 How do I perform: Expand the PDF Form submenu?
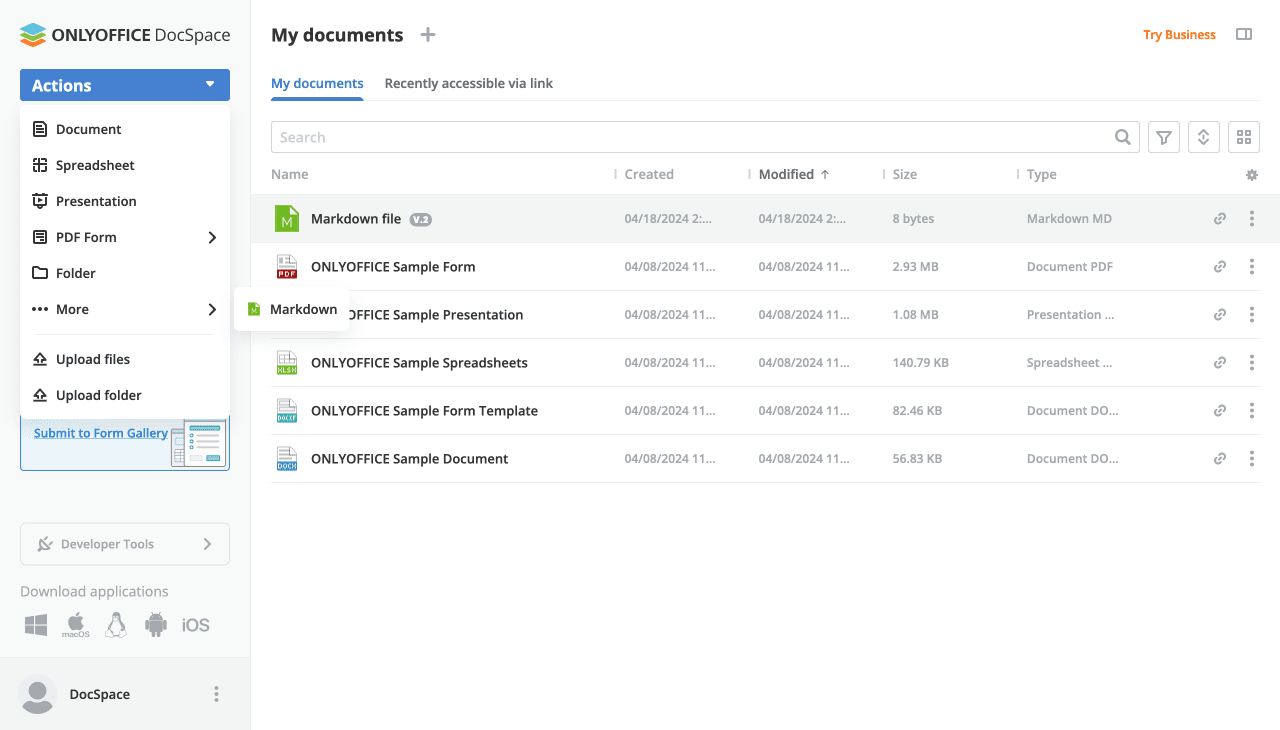point(125,237)
